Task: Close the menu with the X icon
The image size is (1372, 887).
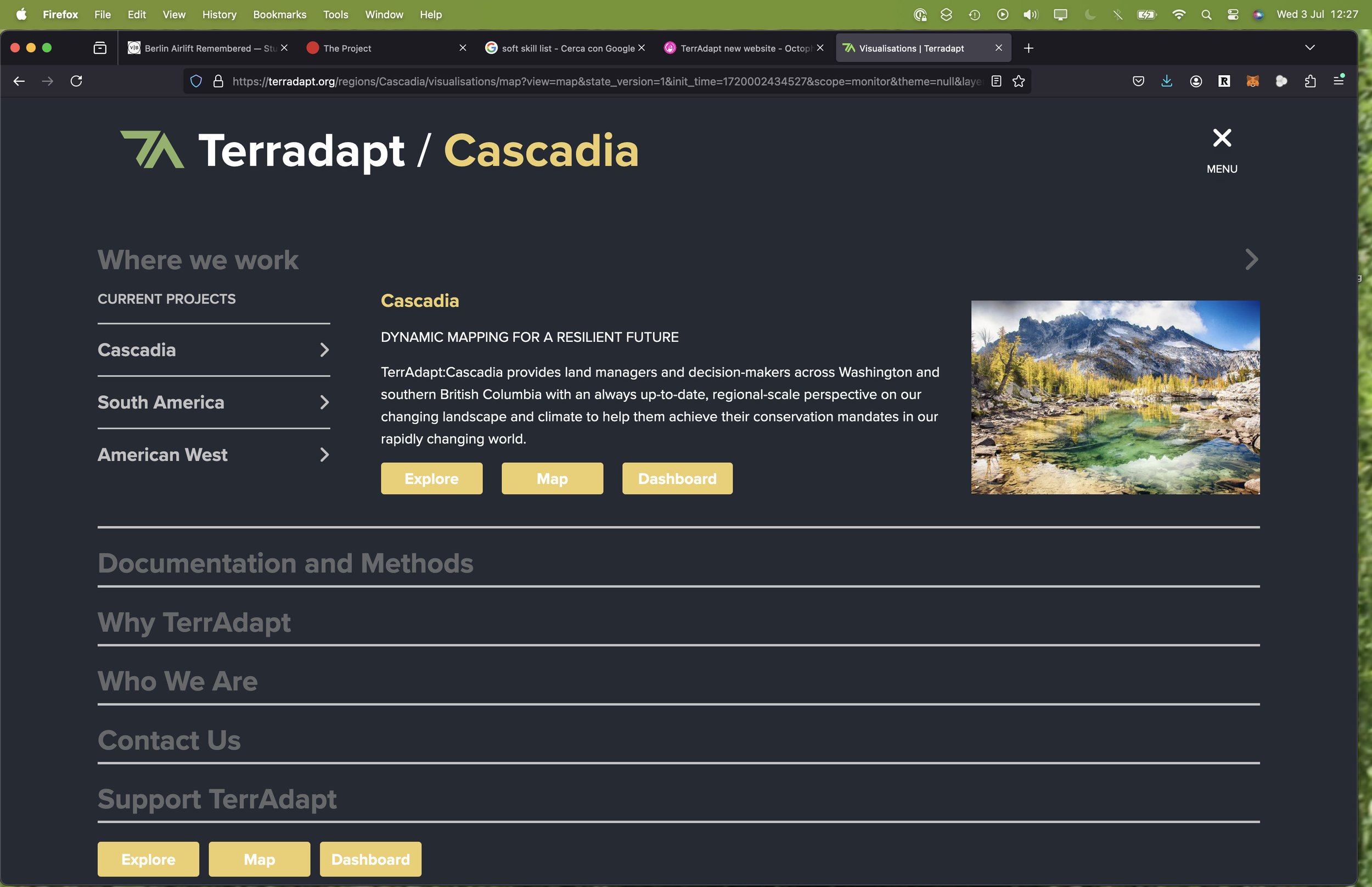Action: (1222, 138)
